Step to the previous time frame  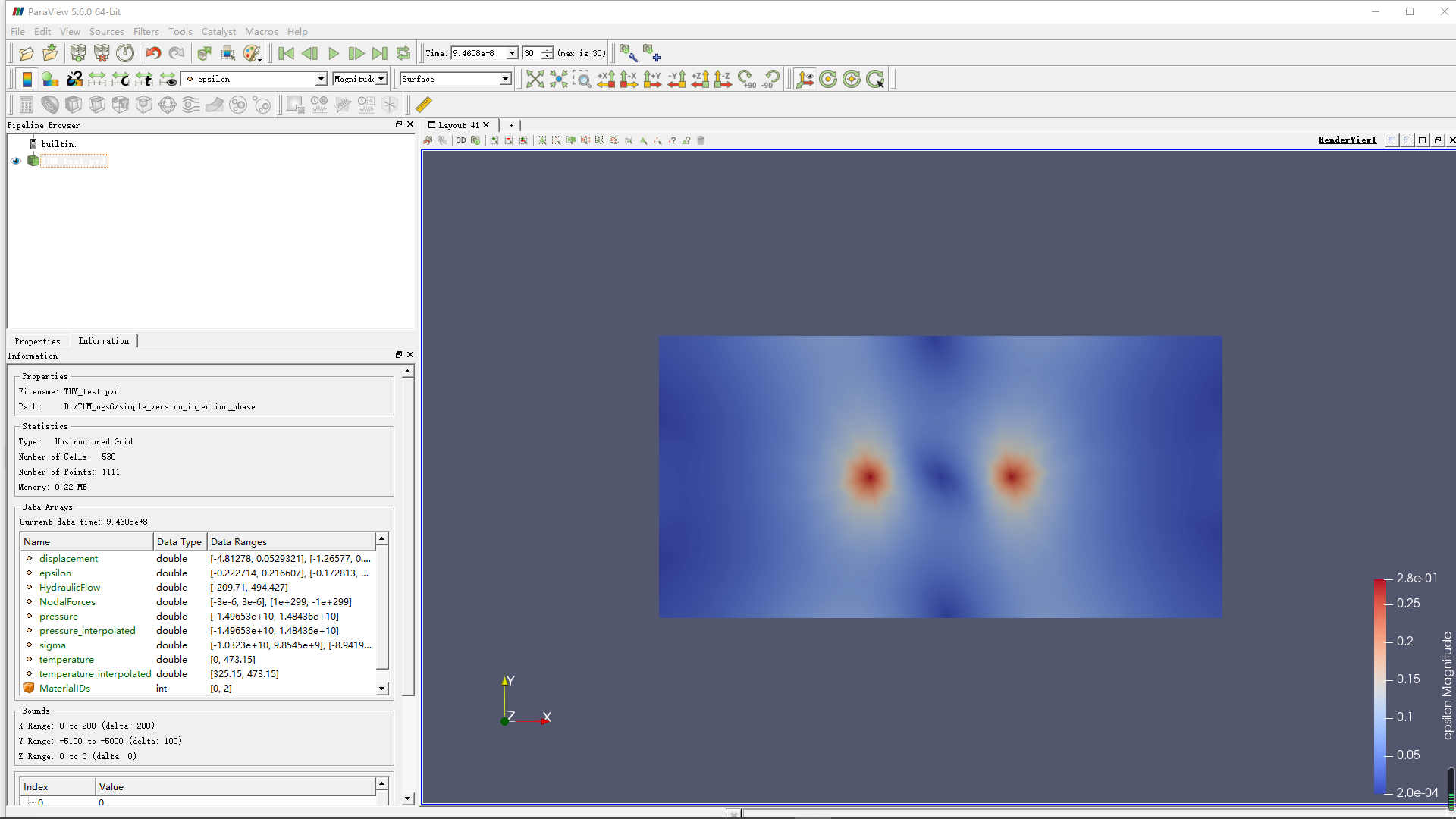tap(309, 53)
